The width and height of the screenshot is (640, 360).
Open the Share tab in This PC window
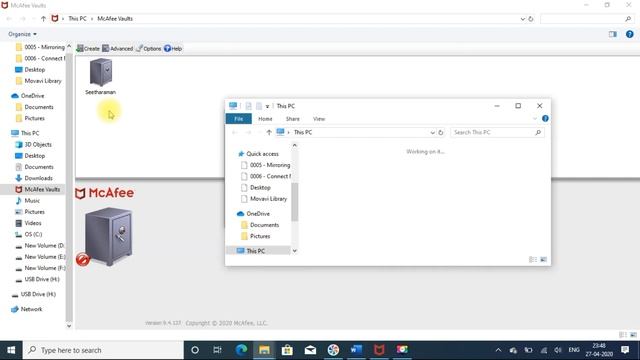tap(293, 119)
